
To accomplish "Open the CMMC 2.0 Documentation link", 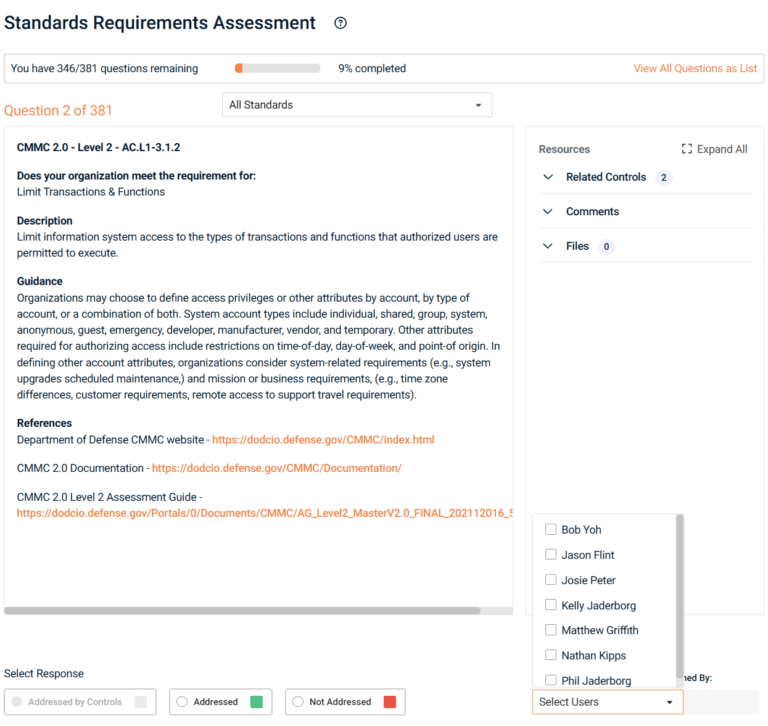I will [277, 468].
